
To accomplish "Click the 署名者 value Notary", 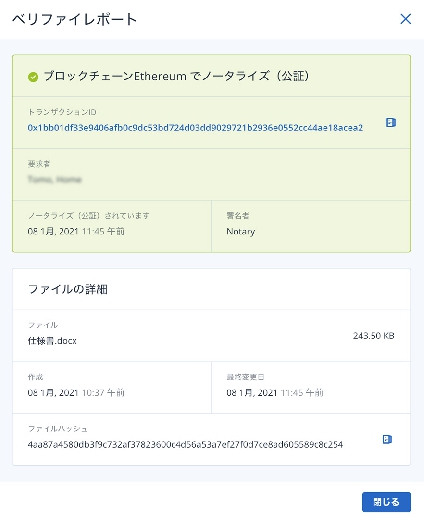I will (240, 231).
